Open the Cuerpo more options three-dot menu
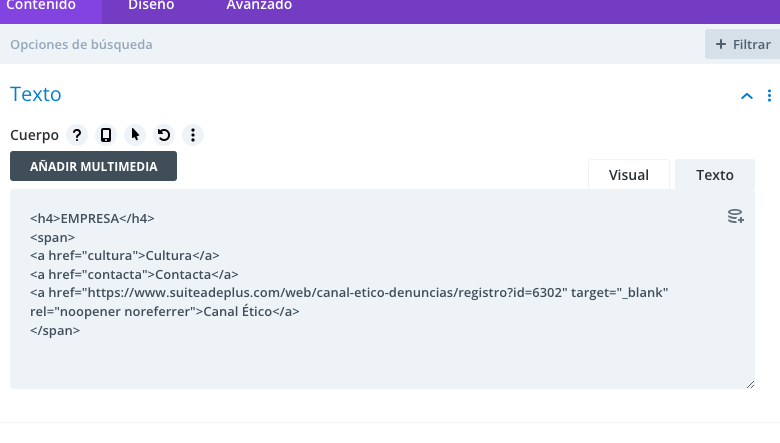The height and width of the screenshot is (443, 780). (193, 135)
